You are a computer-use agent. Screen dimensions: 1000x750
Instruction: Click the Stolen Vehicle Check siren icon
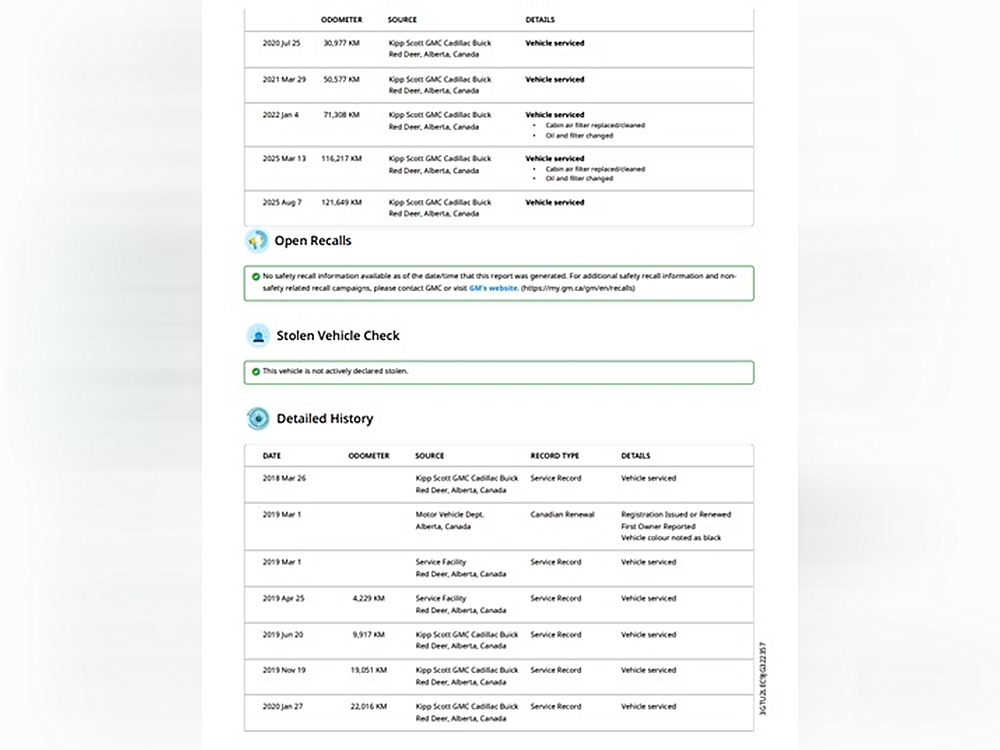pos(258,336)
